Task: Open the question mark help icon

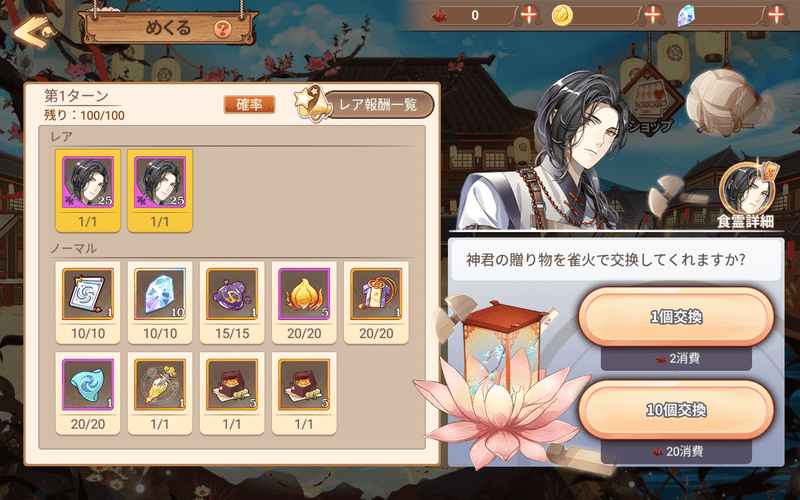Action: click(222, 29)
